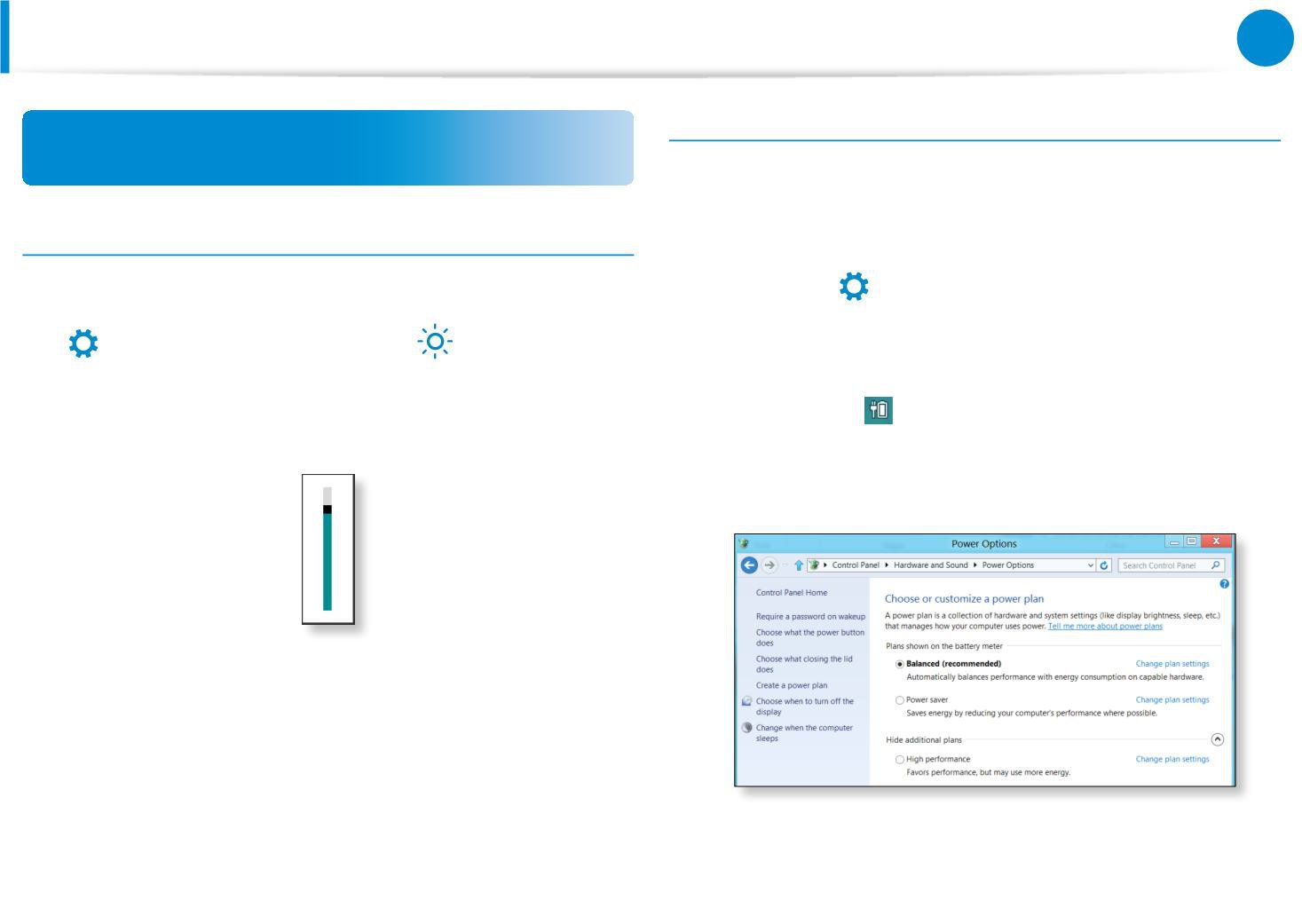Focus the Search Control Panel field
Image resolution: width=1302 pixels, height=924 pixels.
point(1172,565)
